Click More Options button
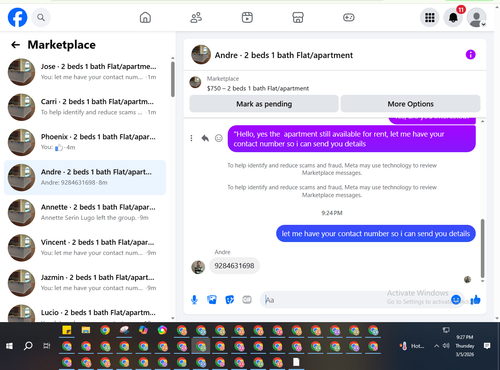 point(410,104)
